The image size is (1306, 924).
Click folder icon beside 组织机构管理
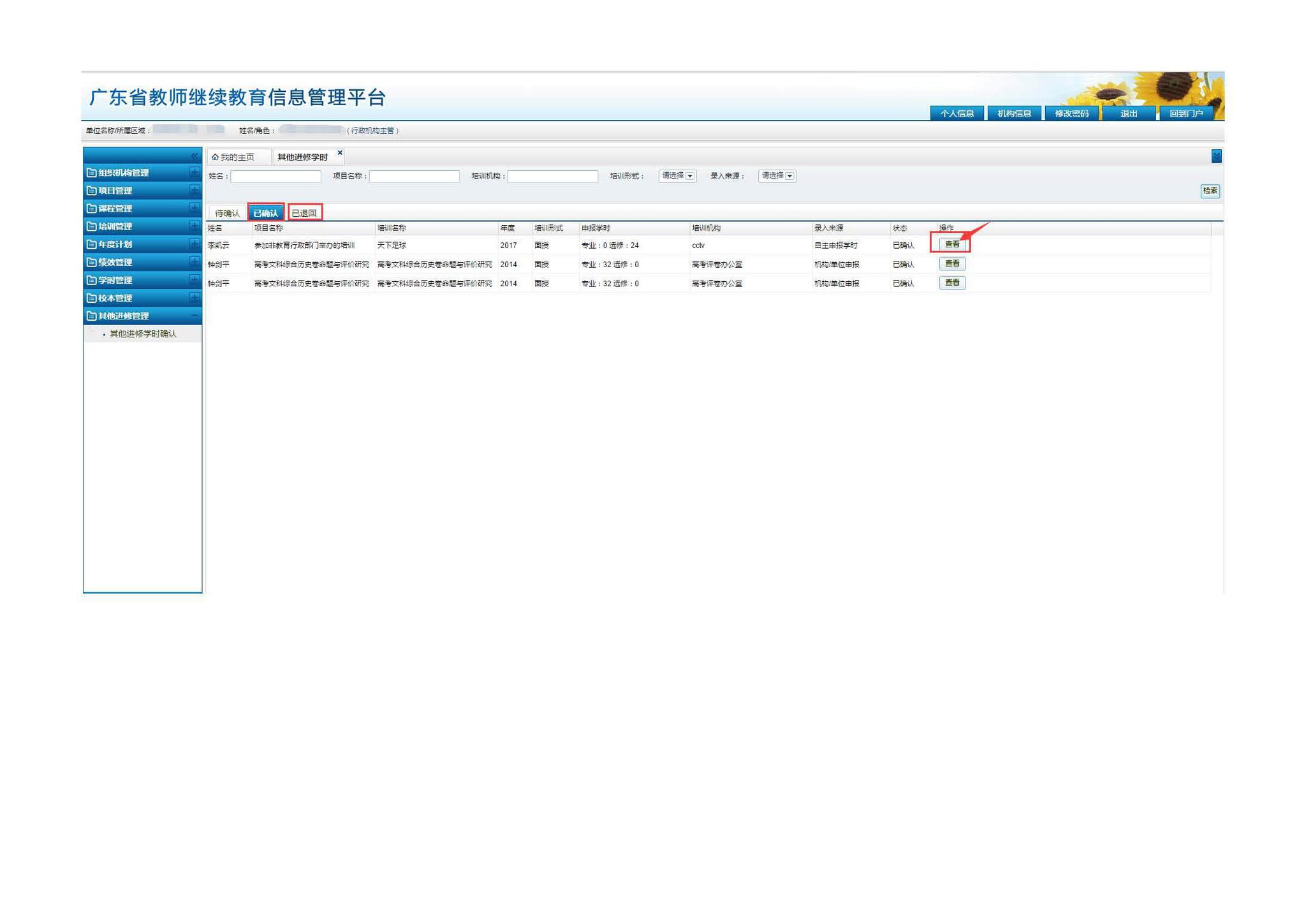point(91,173)
